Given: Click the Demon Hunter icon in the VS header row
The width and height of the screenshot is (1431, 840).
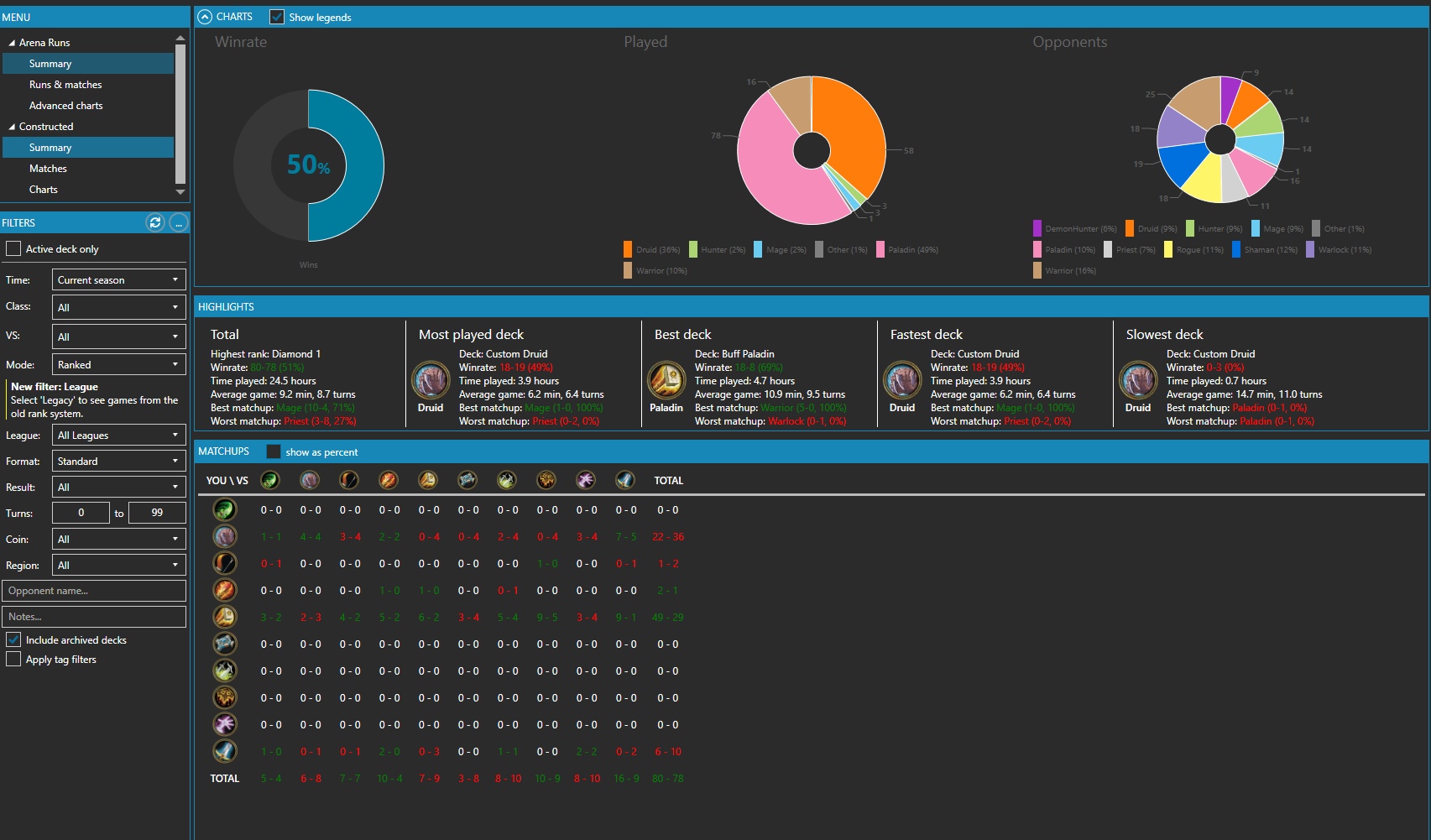Looking at the screenshot, I should (x=270, y=480).
